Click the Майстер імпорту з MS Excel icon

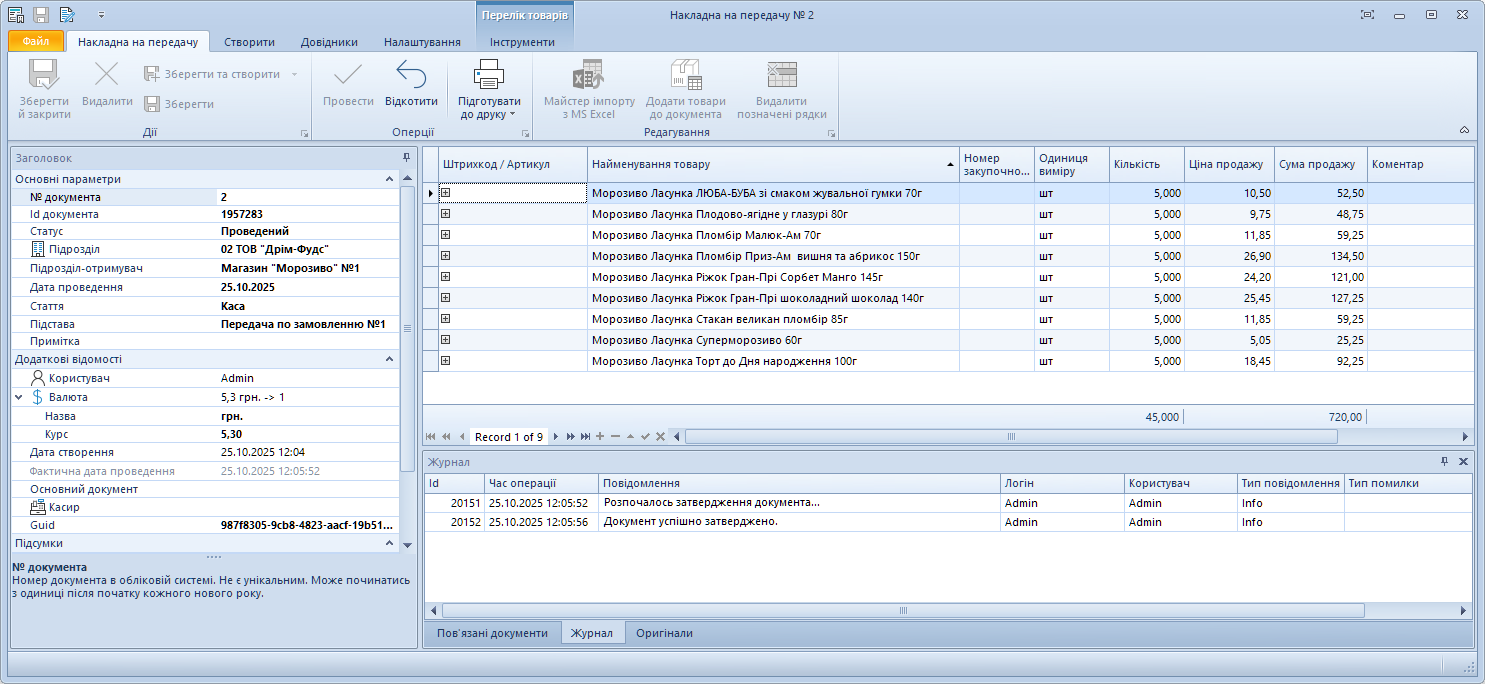tap(589, 75)
